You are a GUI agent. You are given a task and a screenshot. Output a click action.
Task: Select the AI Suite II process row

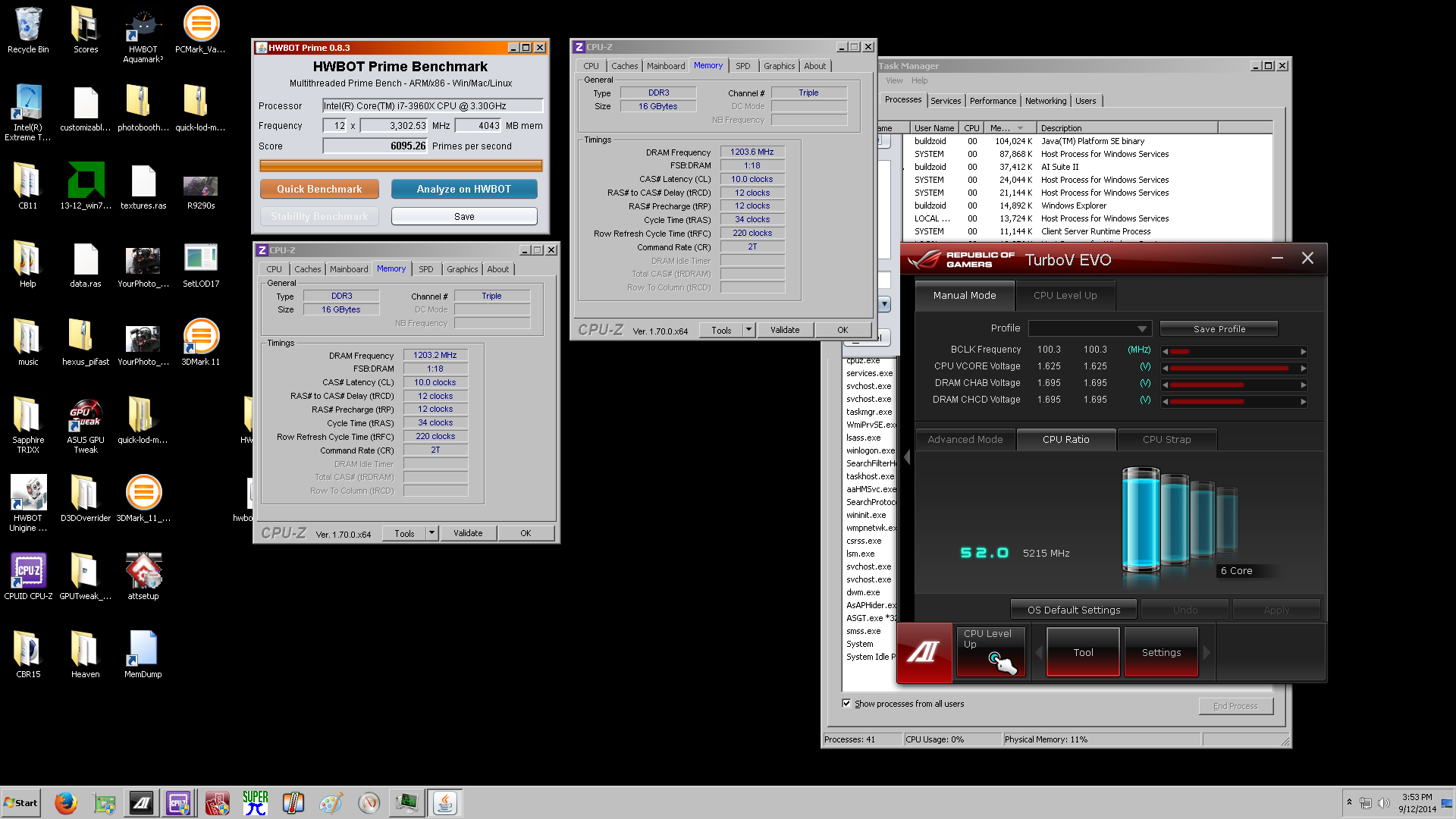tap(1088, 167)
